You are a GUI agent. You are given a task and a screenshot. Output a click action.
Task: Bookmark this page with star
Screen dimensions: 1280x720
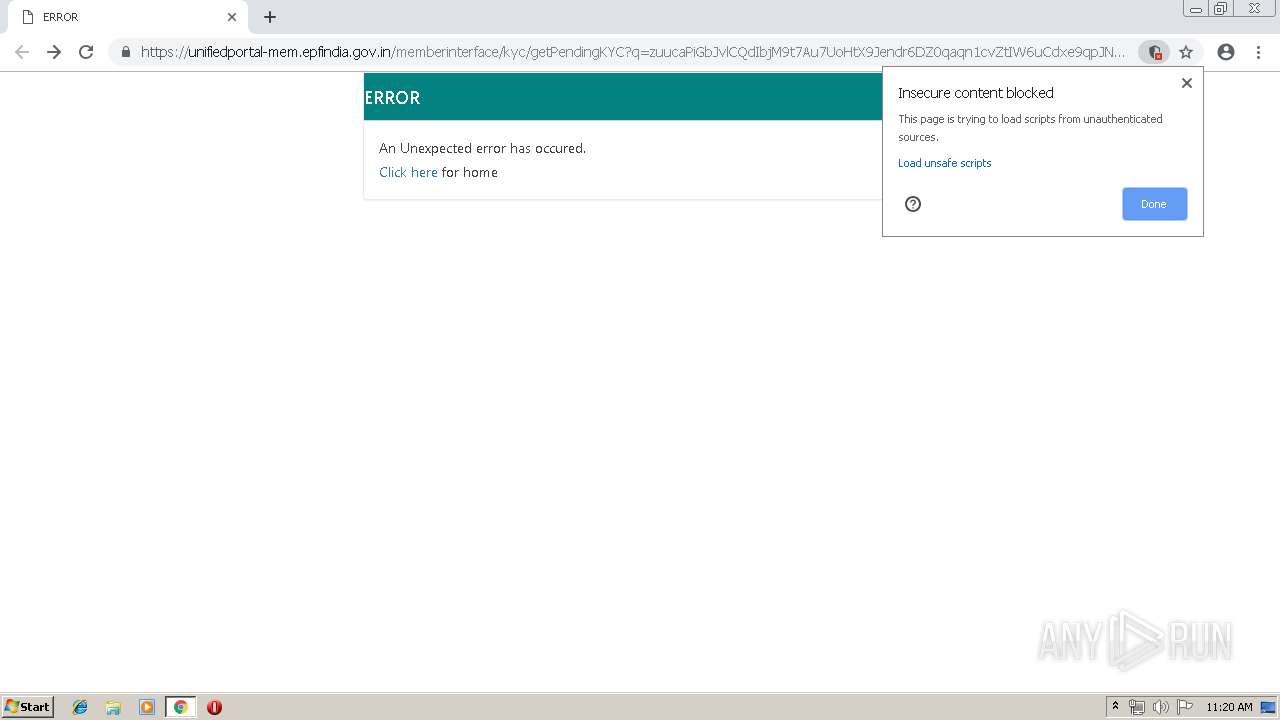coord(1186,52)
